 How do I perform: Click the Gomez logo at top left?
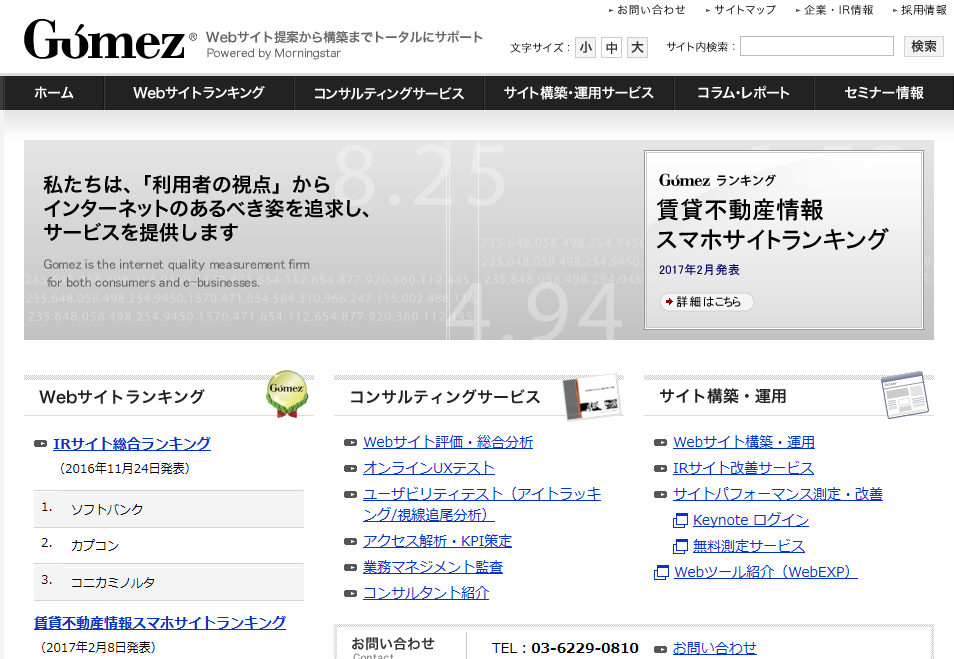(105, 38)
